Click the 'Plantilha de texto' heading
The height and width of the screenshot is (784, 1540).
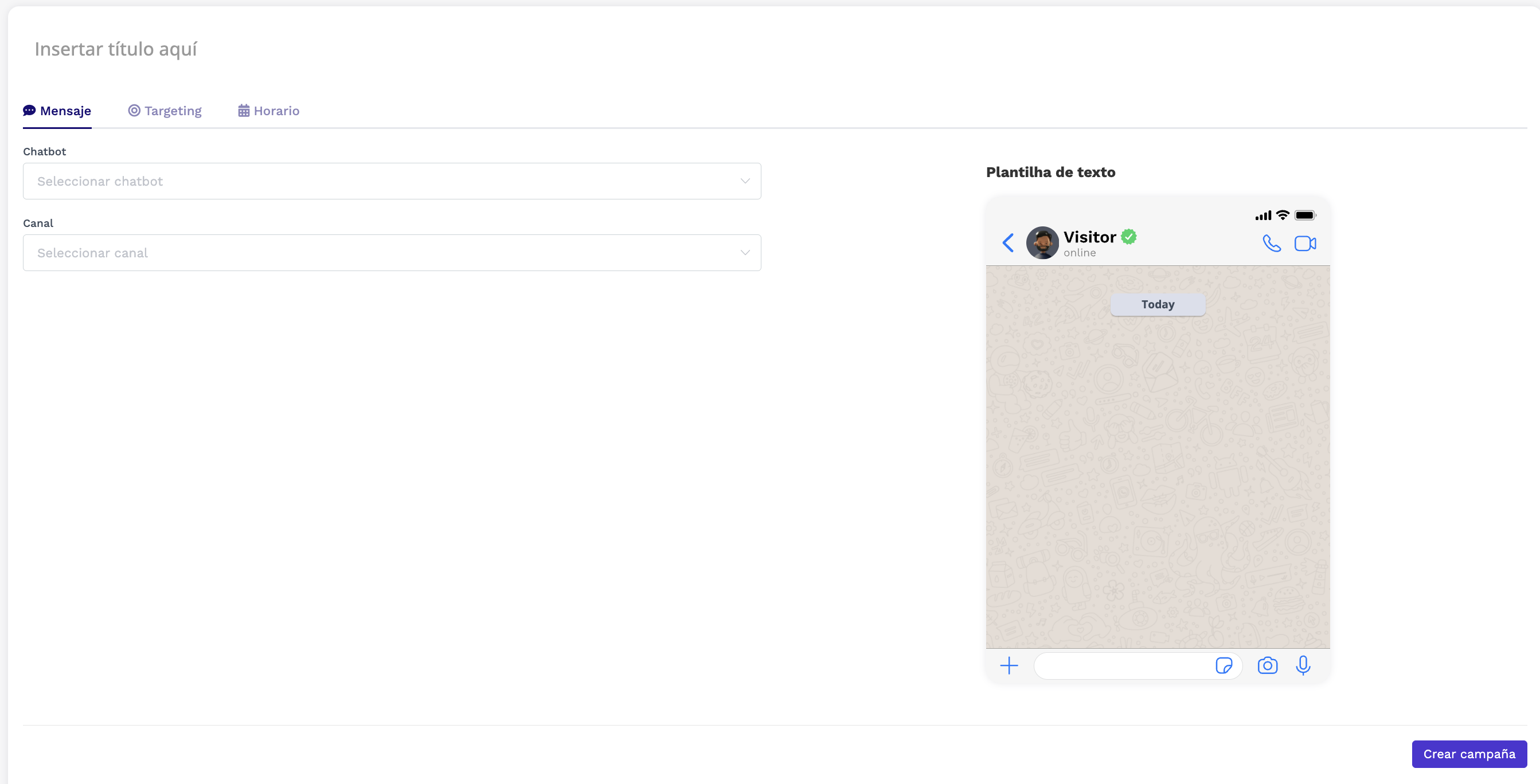point(1050,172)
